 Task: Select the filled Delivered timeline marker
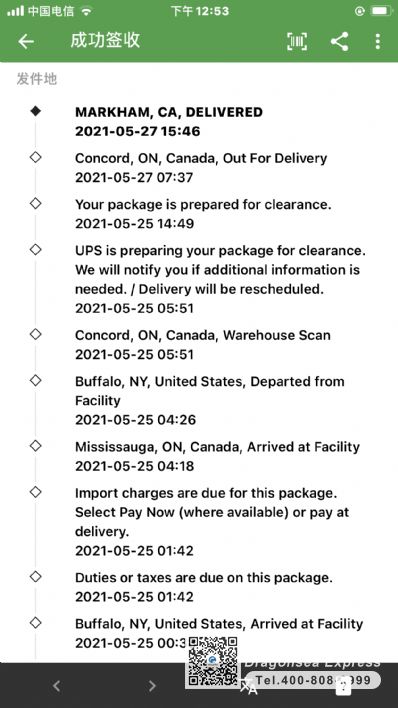pyautogui.click(x=36, y=111)
